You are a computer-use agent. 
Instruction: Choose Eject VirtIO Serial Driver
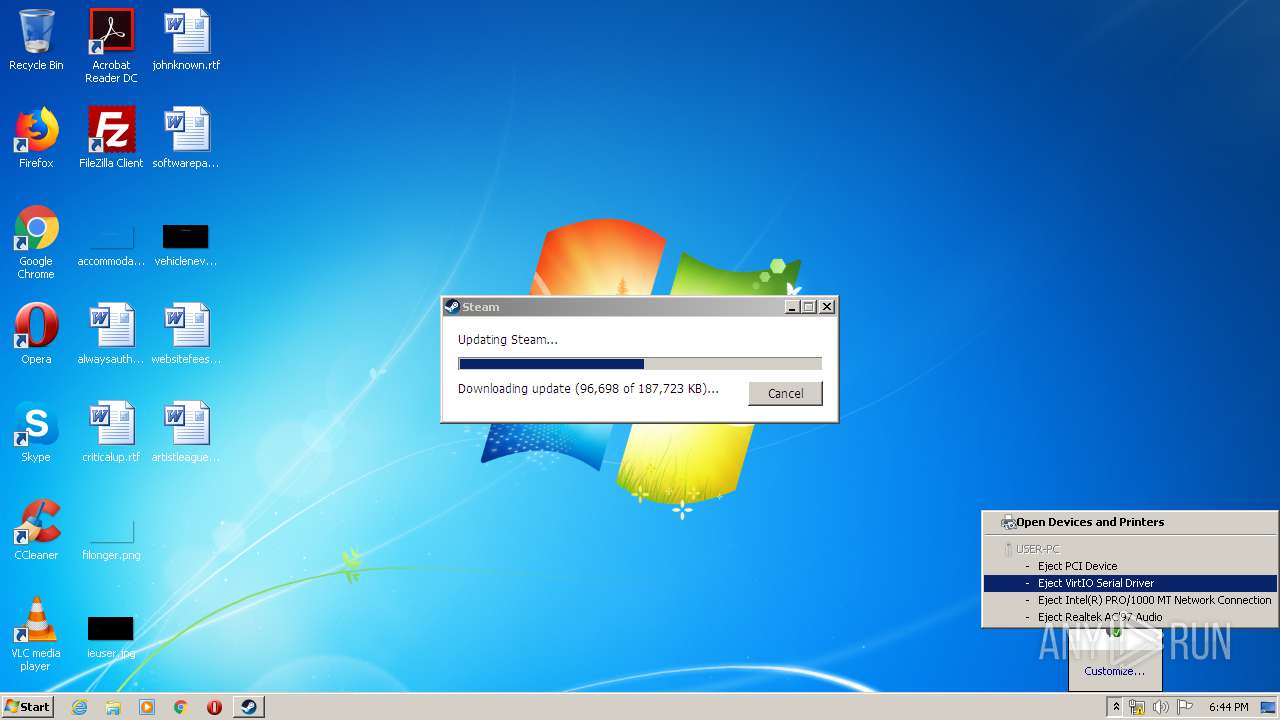[1130, 583]
